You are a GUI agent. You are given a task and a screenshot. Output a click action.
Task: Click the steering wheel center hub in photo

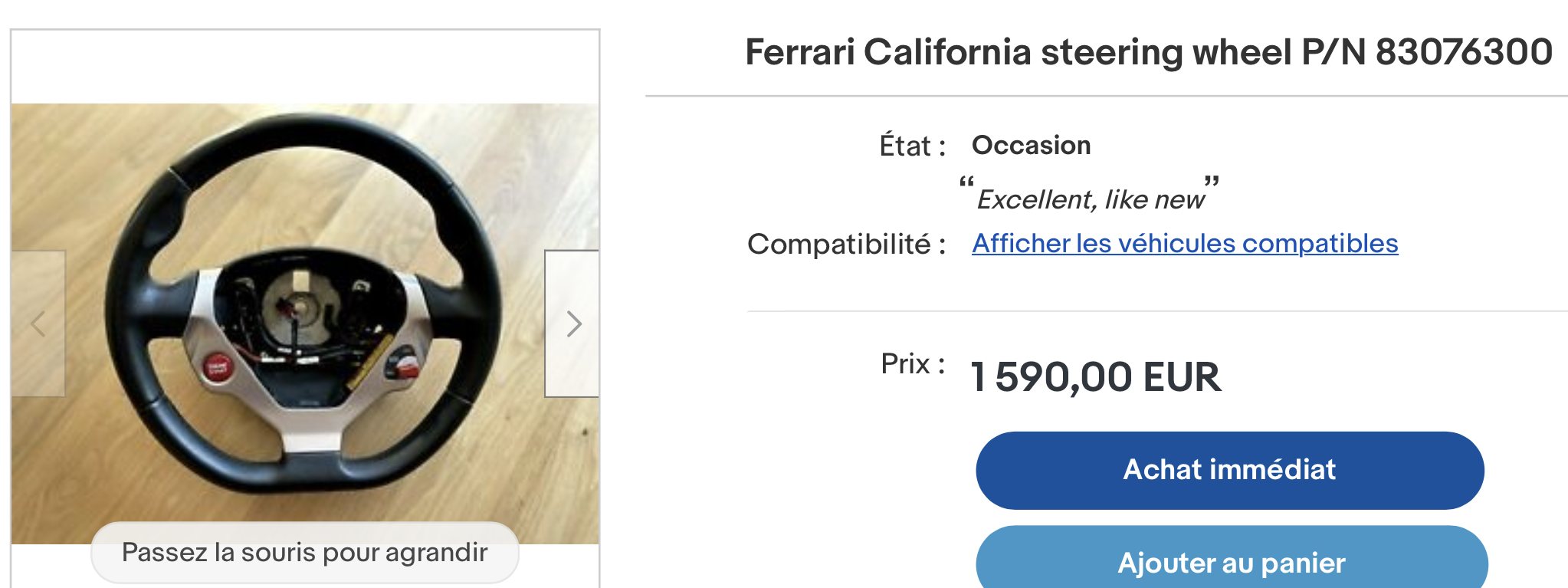click(x=300, y=308)
